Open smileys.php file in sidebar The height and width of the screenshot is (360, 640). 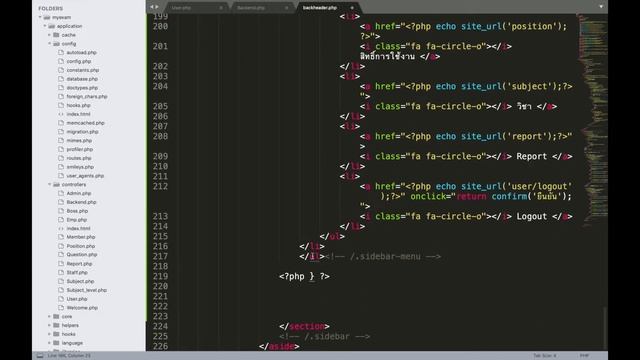coord(80,167)
